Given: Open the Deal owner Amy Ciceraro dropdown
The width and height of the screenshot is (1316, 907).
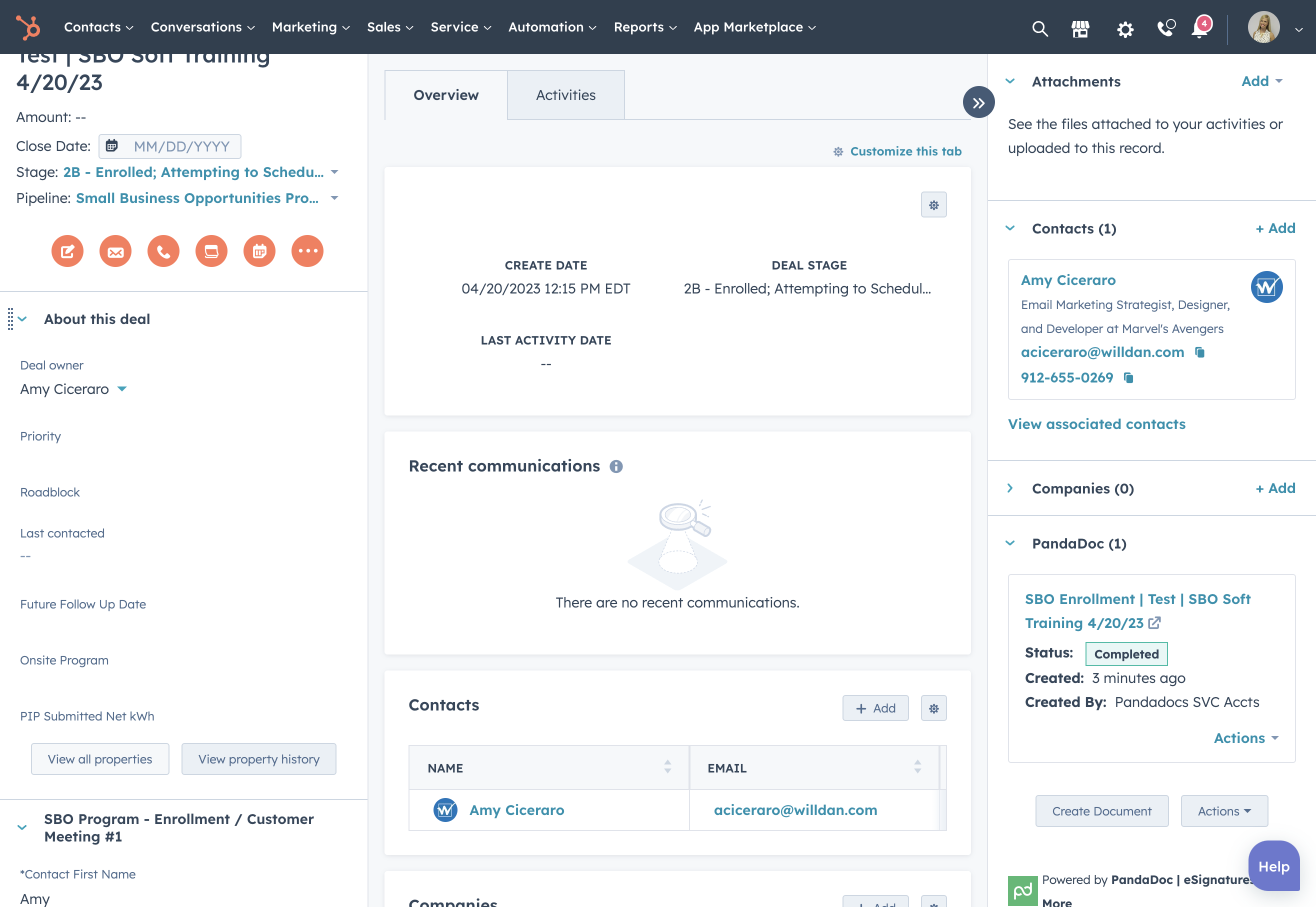Looking at the screenshot, I should click(x=73, y=389).
